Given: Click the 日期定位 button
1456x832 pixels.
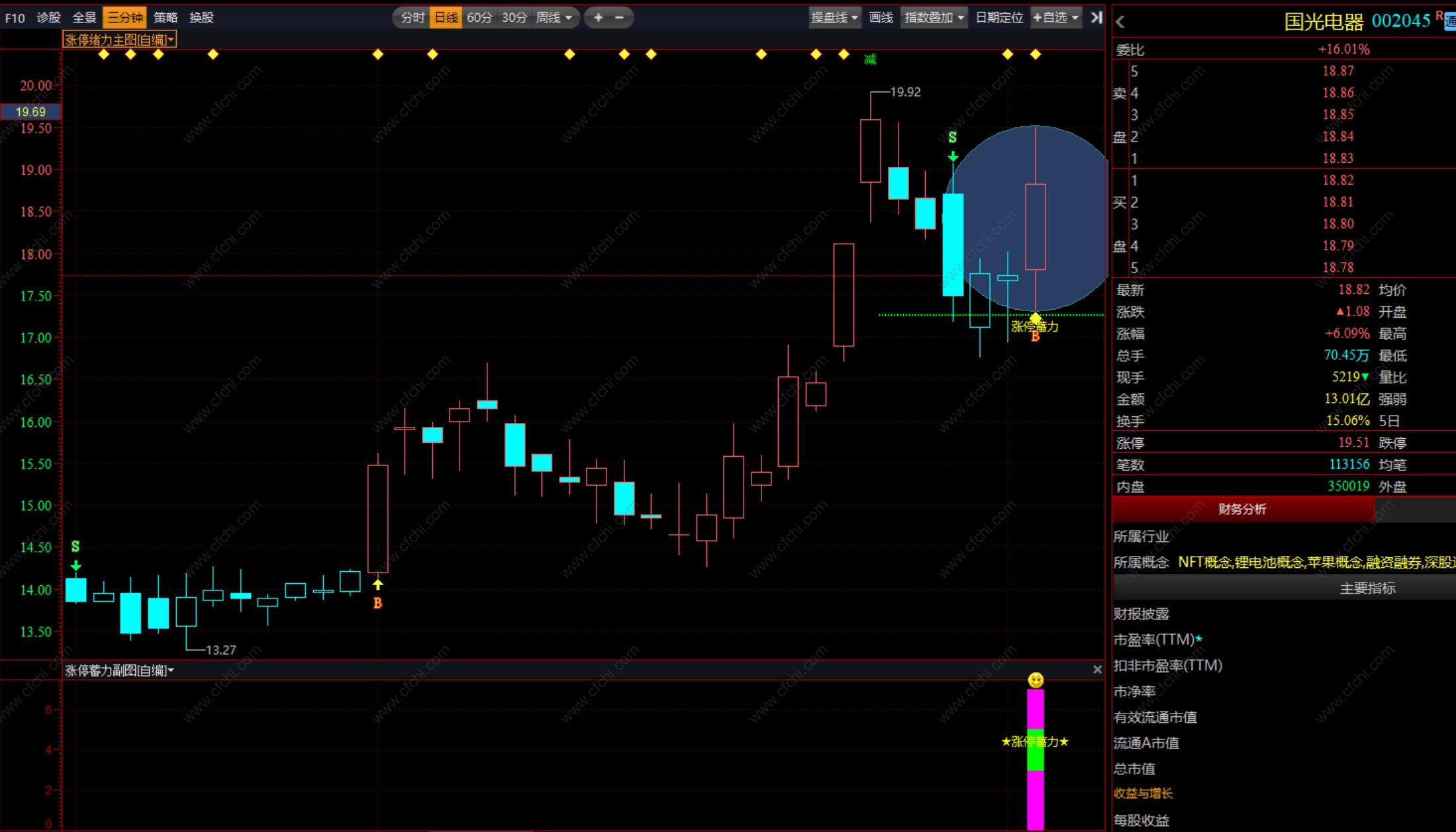Looking at the screenshot, I should pyautogui.click(x=999, y=18).
